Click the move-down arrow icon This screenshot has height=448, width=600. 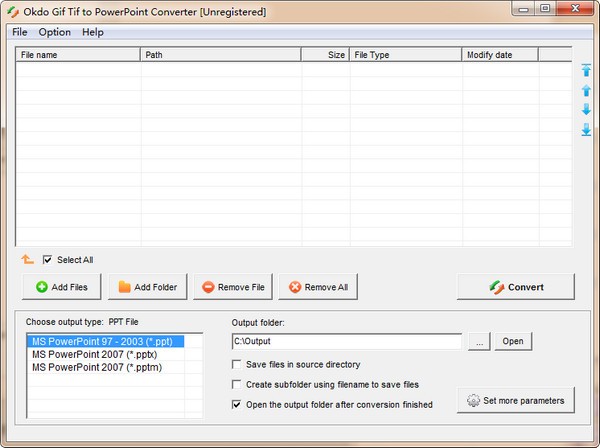pos(586,109)
